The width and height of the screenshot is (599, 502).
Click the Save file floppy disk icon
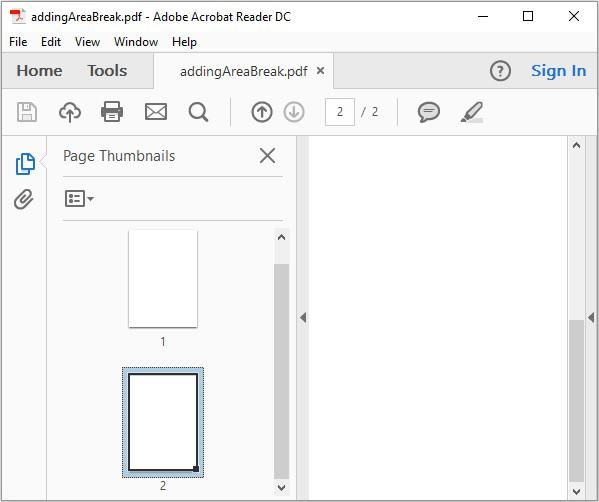[x=27, y=112]
